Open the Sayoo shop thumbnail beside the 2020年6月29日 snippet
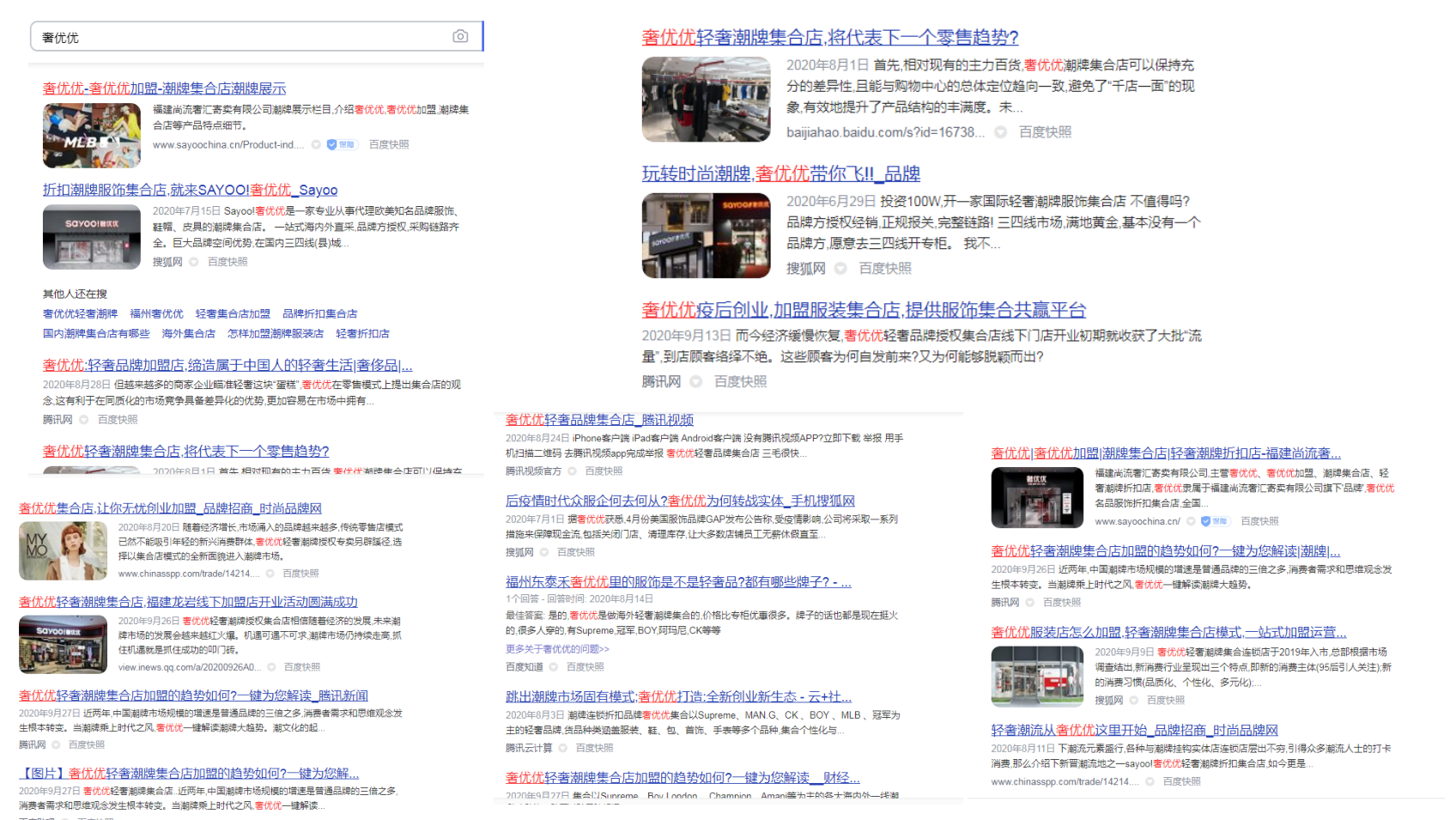Viewport: 1456px width, 820px height. point(707,235)
